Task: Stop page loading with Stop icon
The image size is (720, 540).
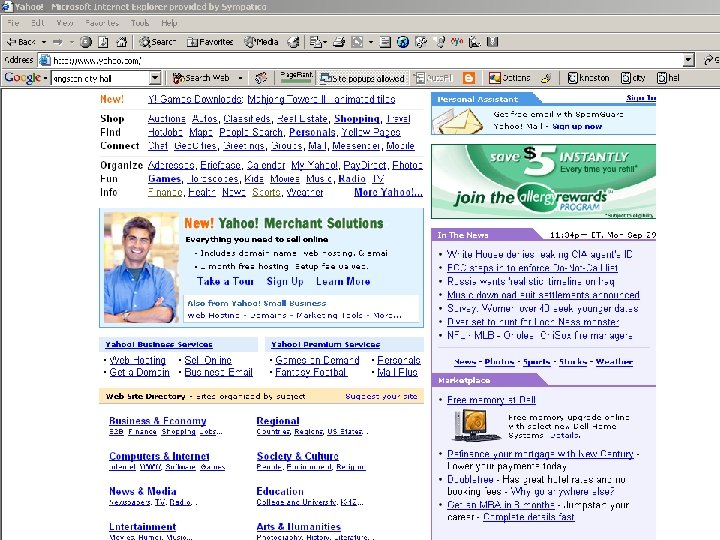Action: 86,42
